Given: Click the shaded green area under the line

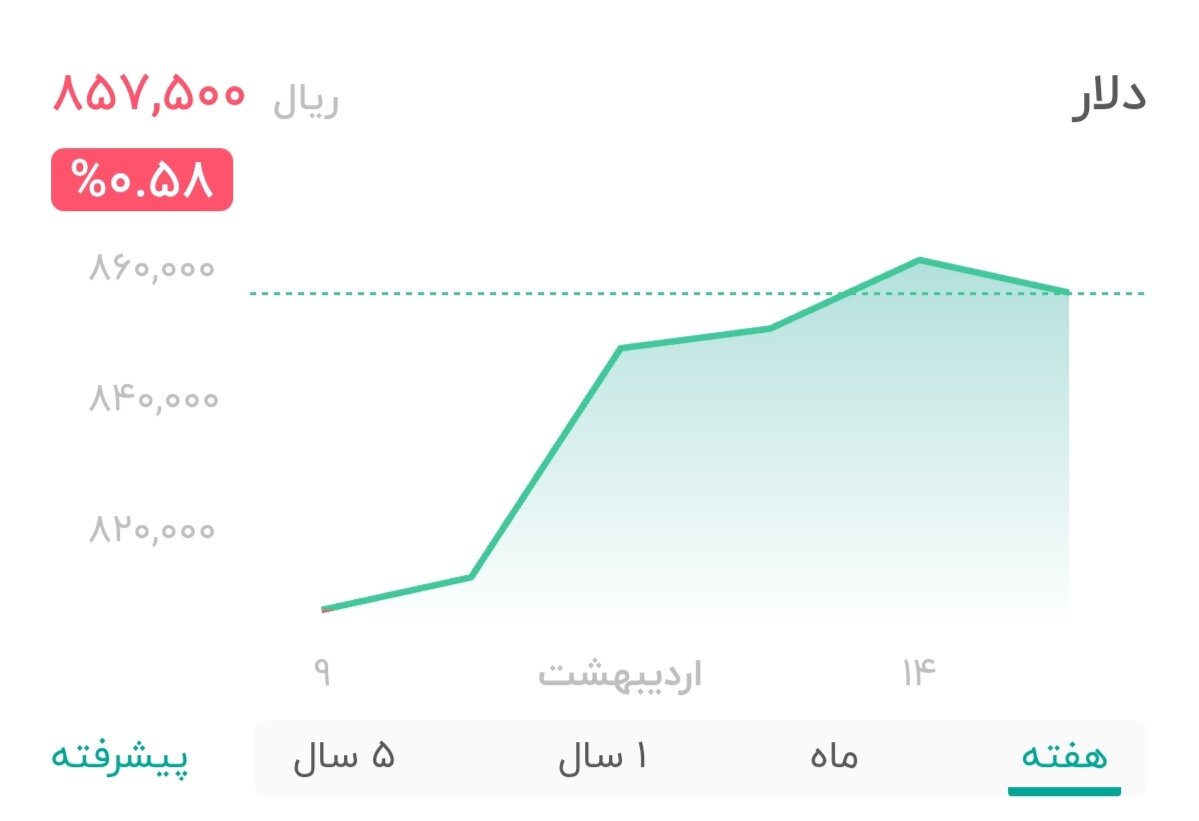Looking at the screenshot, I should (800, 480).
